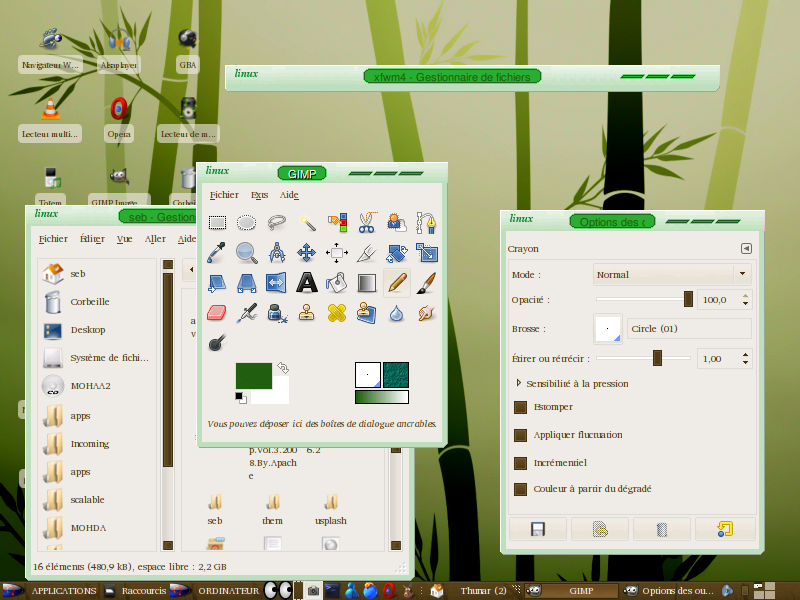Save tool options with the floppy button

pos(538,529)
